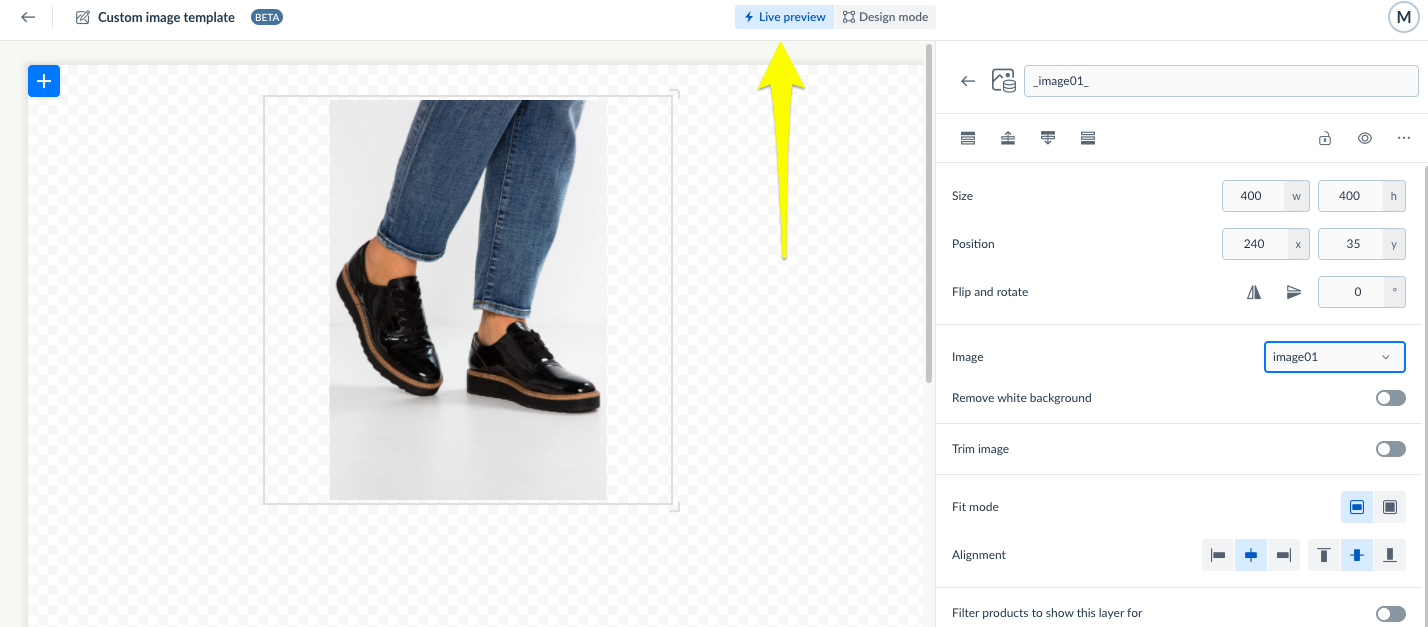Align image to the left edge
The height and width of the screenshot is (627, 1428).
pos(1218,555)
